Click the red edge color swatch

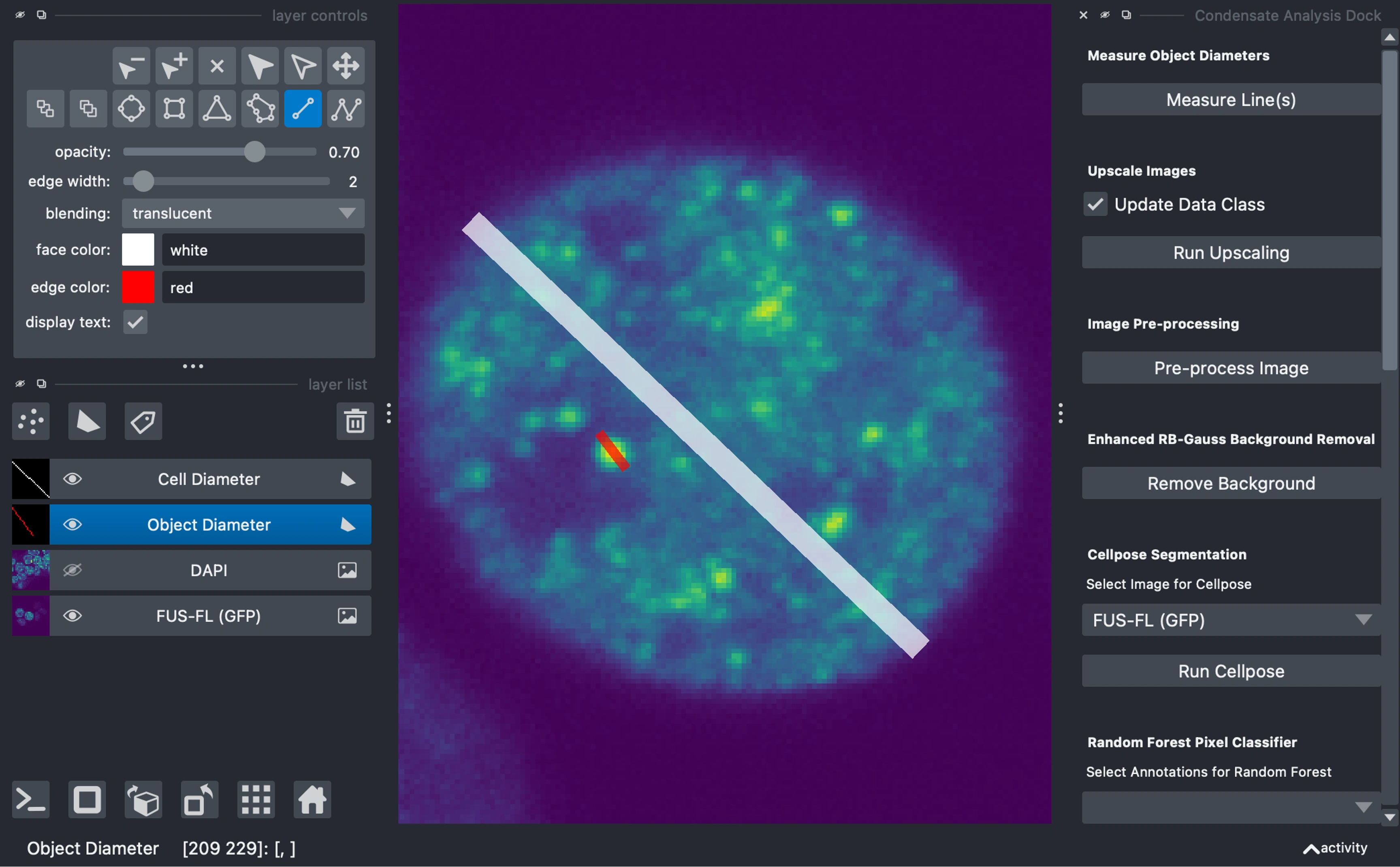pos(138,287)
